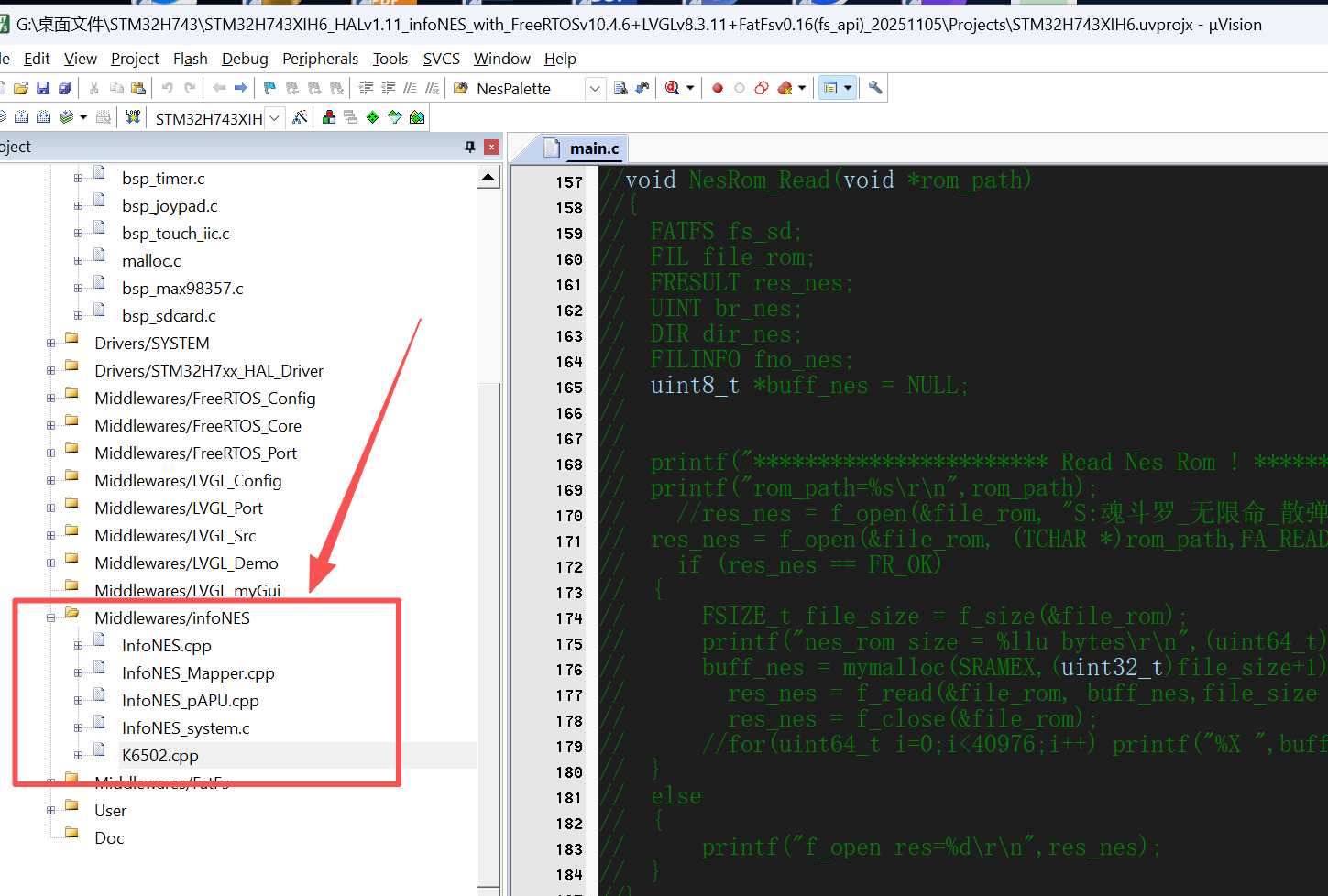The width and height of the screenshot is (1328, 896).
Task: Insert a breakpoint with the red dot icon
Action: click(x=718, y=88)
